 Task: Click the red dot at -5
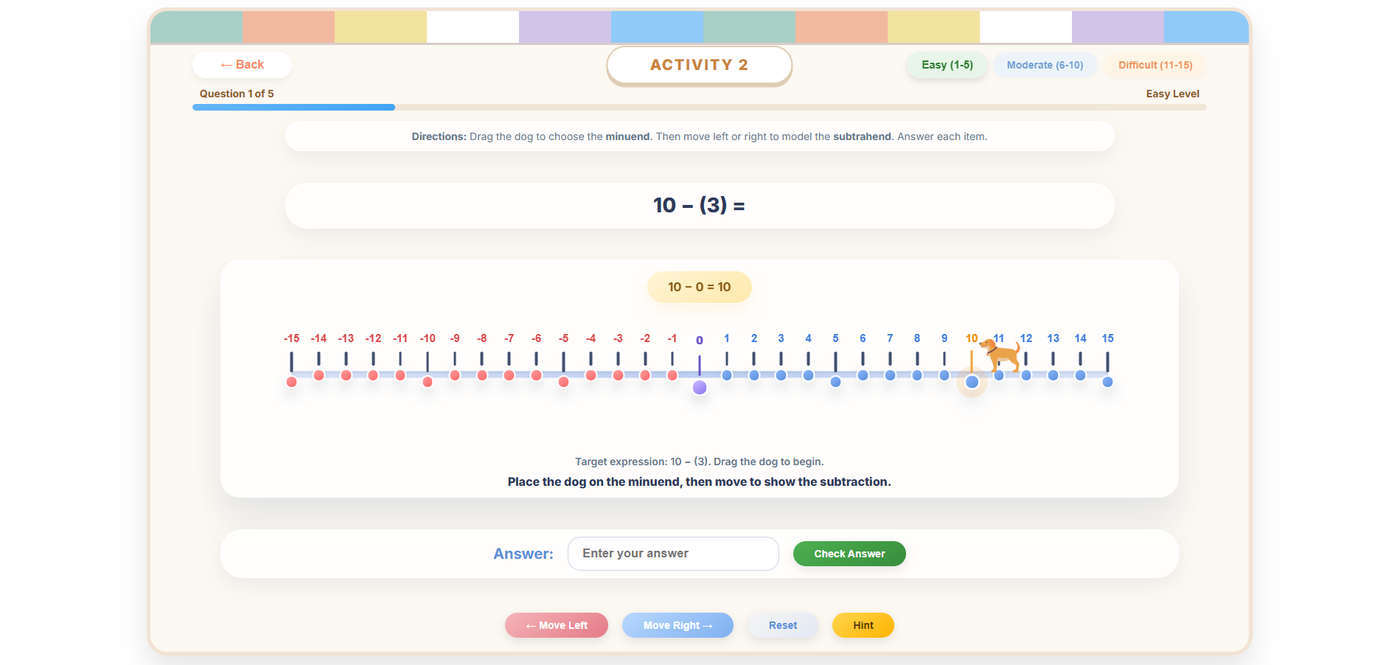[564, 382]
